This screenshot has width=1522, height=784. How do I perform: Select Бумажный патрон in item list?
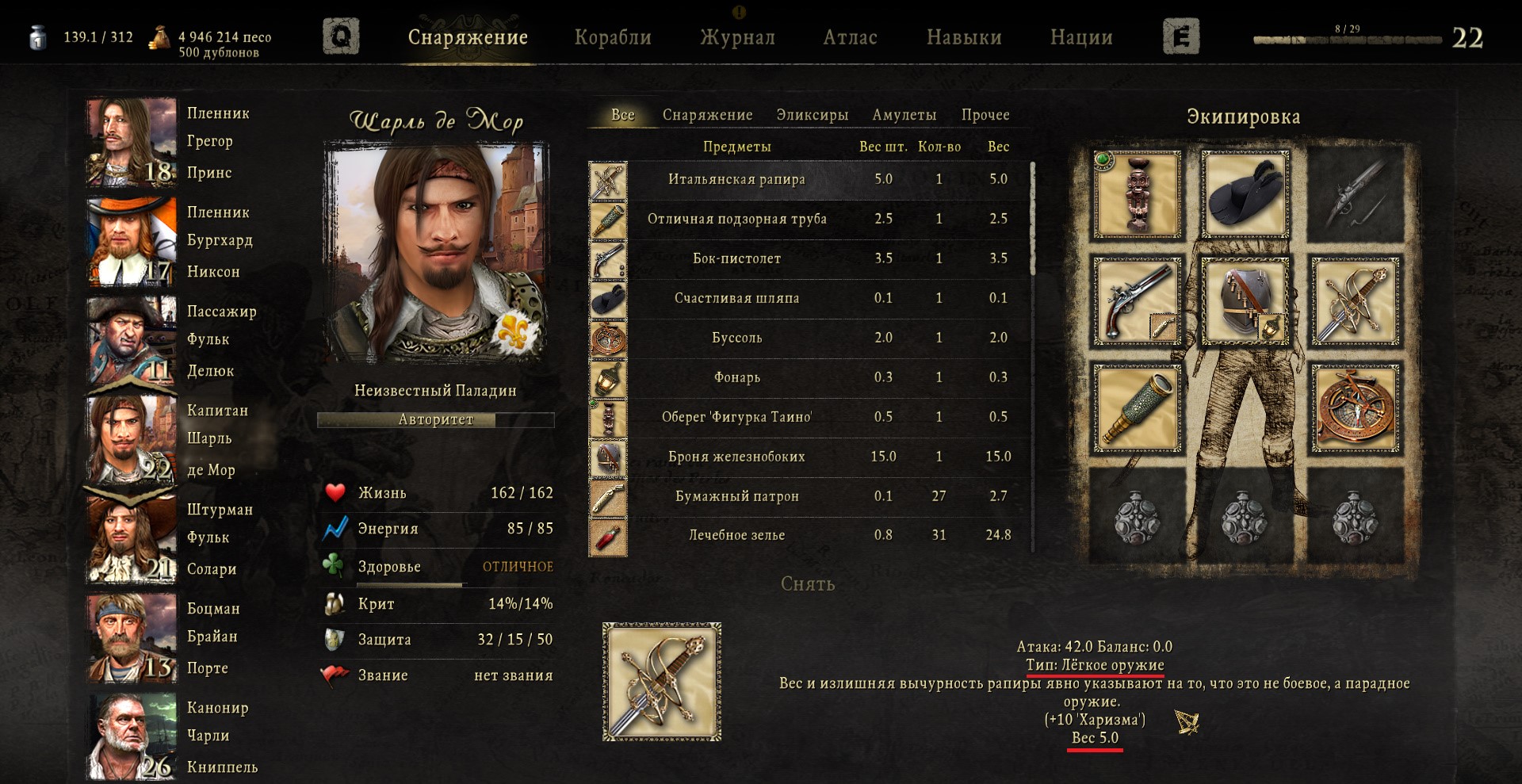(x=809, y=496)
